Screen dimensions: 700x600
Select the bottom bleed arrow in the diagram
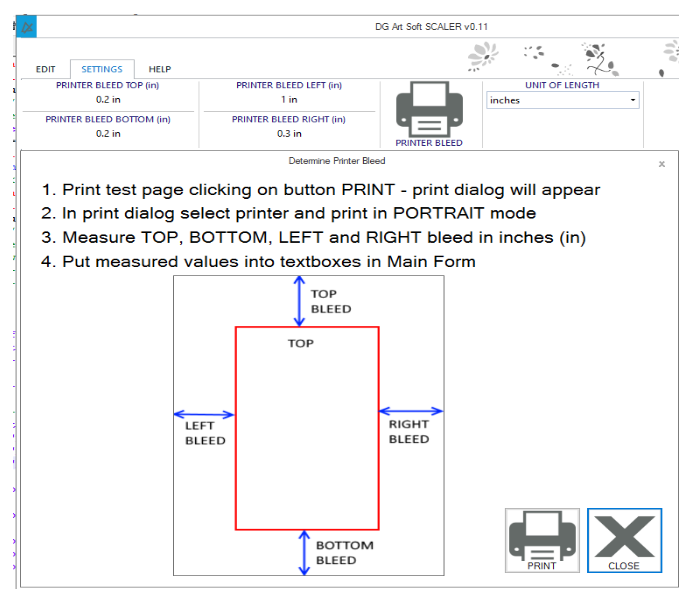click(304, 553)
